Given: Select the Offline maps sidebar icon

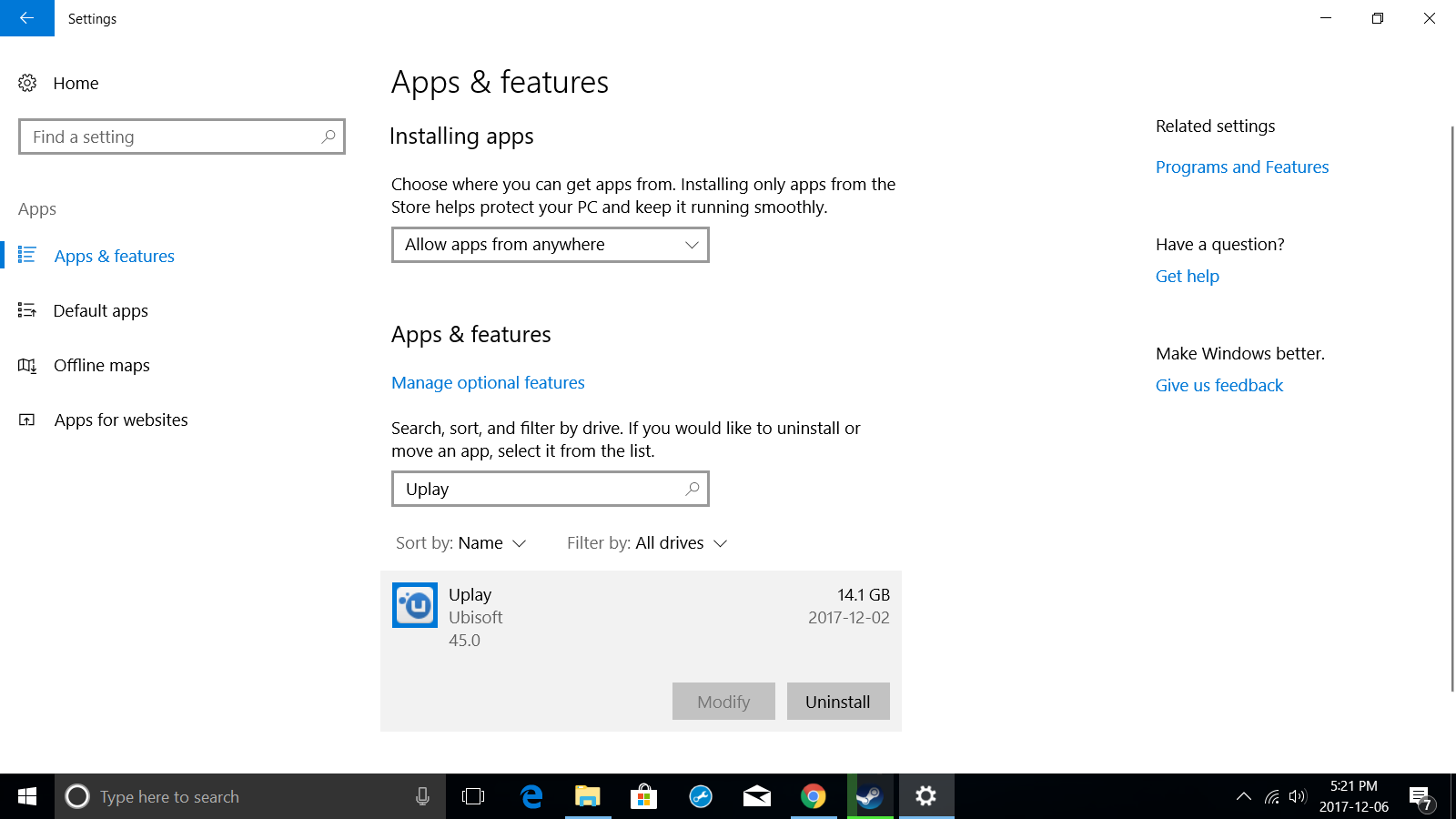Looking at the screenshot, I should [x=27, y=365].
